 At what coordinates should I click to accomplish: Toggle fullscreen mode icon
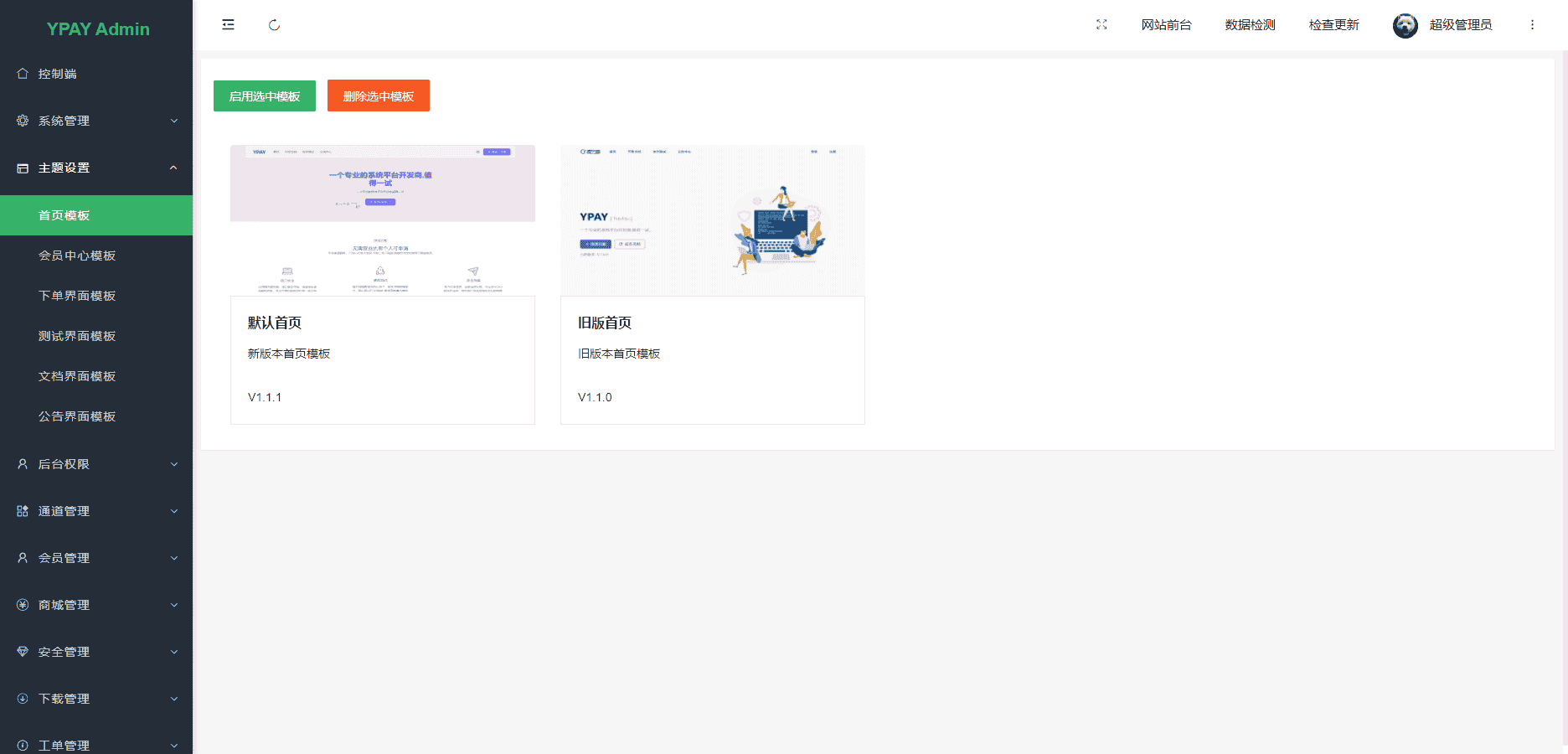tap(1101, 25)
